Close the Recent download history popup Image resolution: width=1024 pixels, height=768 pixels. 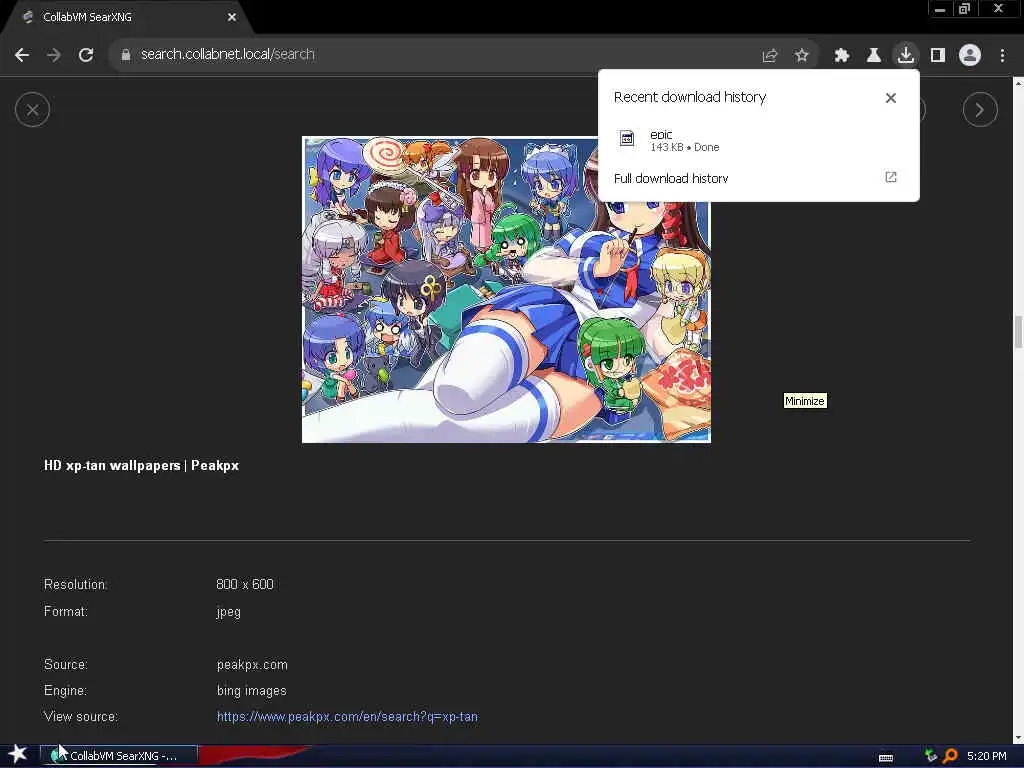pyautogui.click(x=891, y=98)
